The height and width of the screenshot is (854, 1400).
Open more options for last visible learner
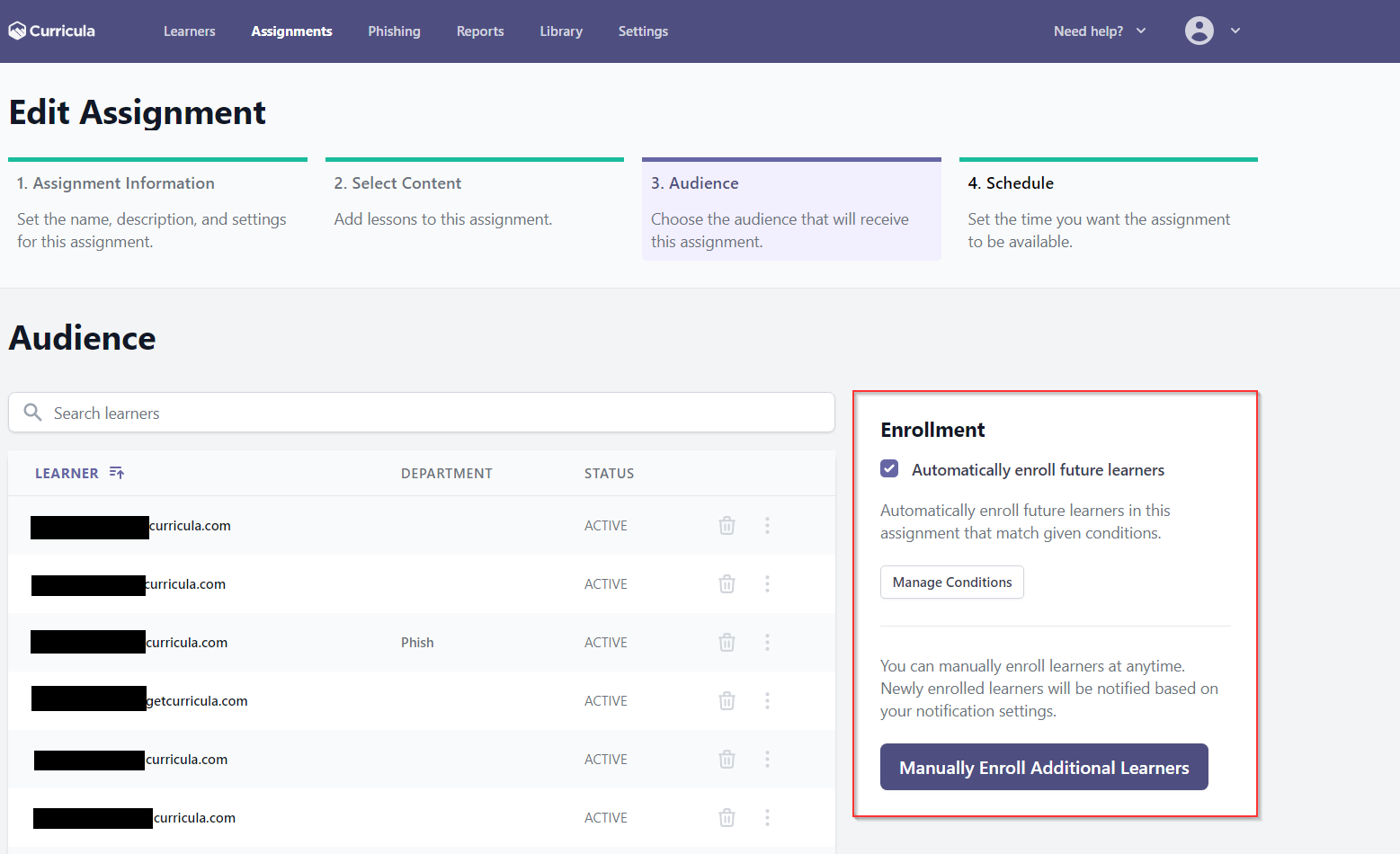[767, 818]
